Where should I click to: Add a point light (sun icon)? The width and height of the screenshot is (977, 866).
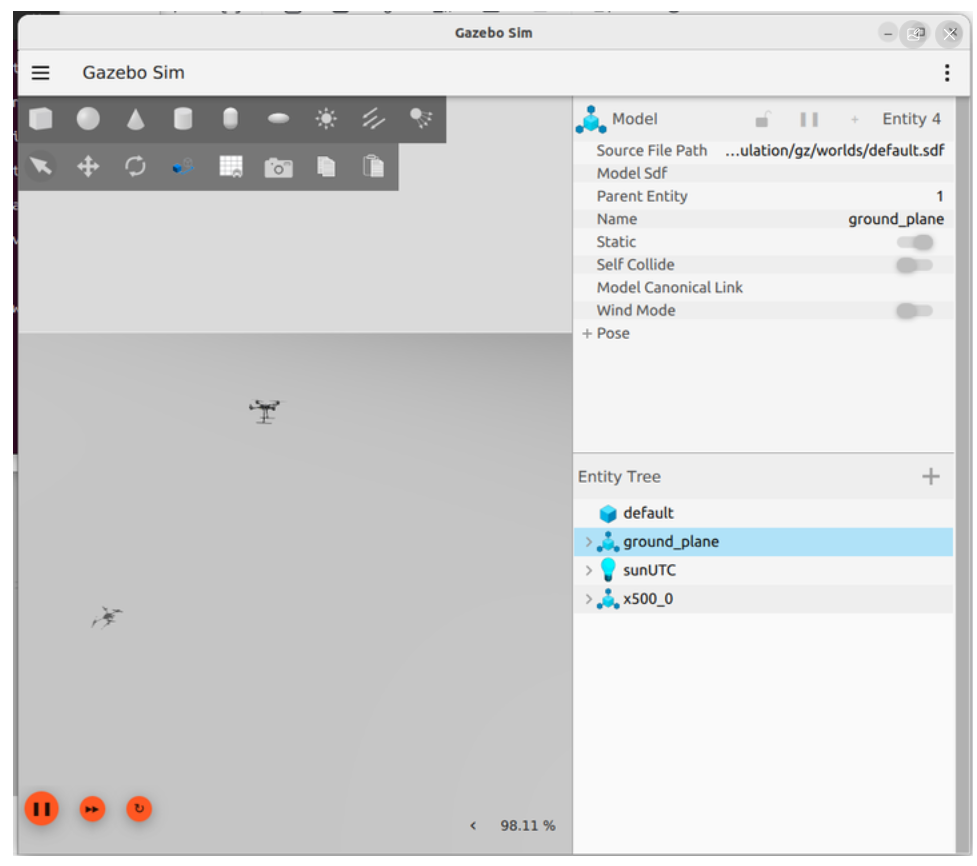326,118
